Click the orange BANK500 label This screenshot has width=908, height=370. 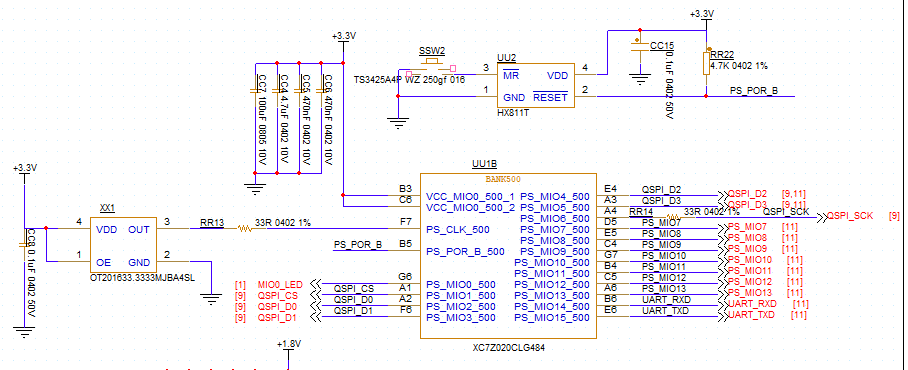click(503, 179)
